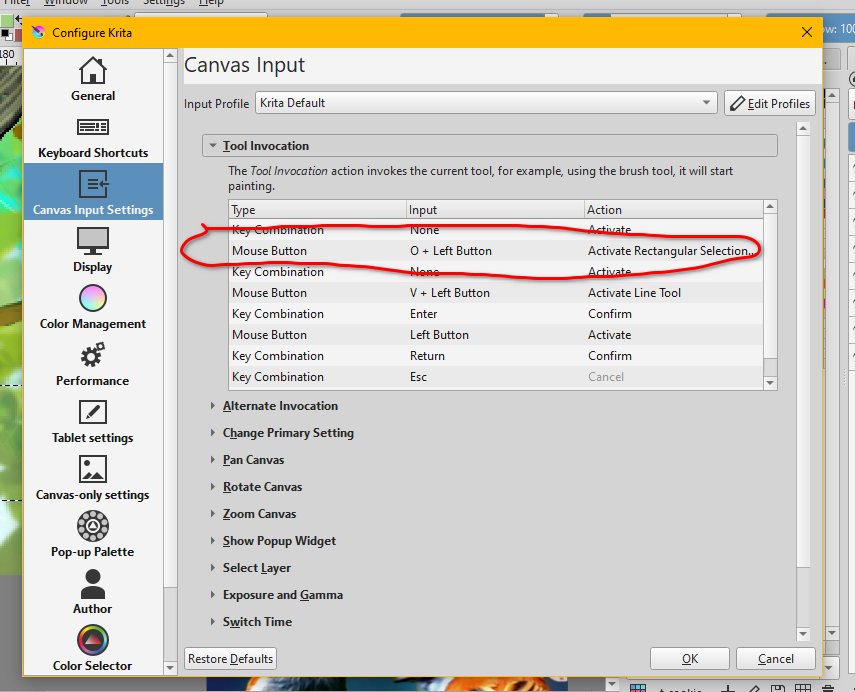Viewport: 855px width, 692px height.
Task: Click settings panel scroll up arrow
Action: click(803, 129)
